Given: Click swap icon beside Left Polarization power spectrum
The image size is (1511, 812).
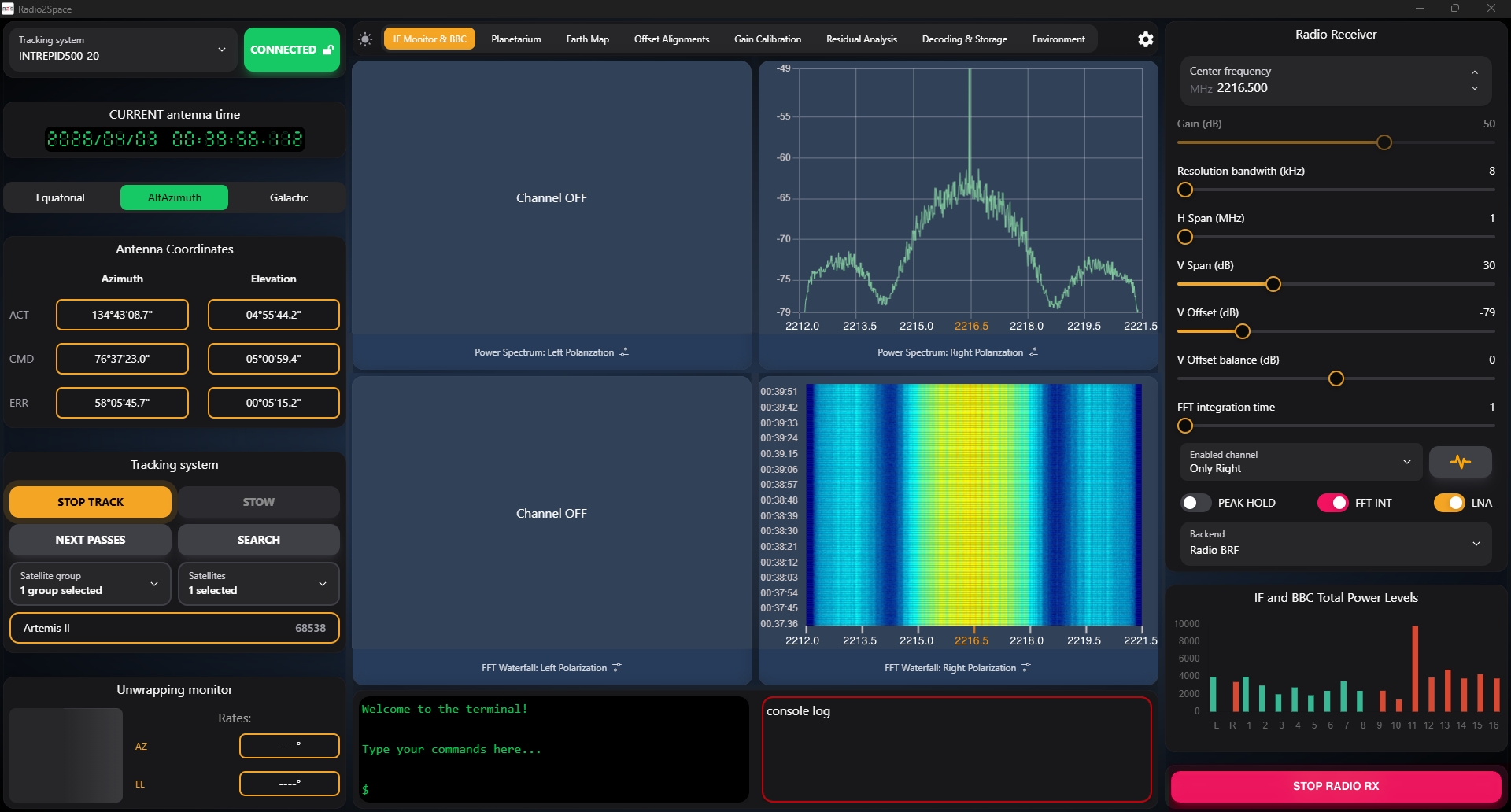Looking at the screenshot, I should click(624, 352).
